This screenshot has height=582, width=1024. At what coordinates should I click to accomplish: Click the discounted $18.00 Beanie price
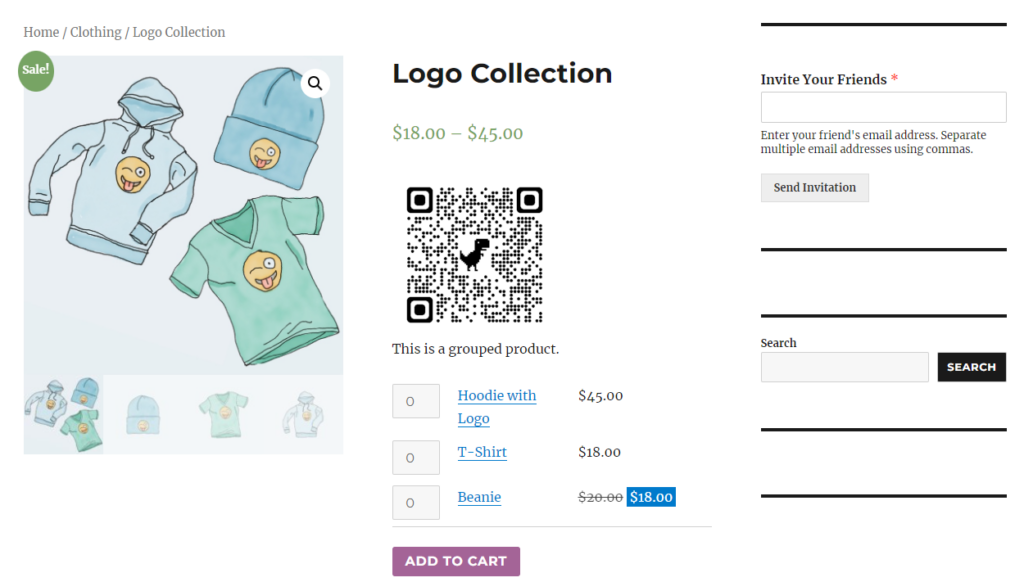tap(651, 496)
